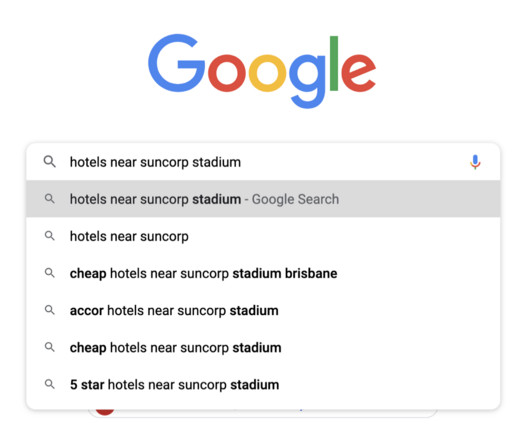Click magnifier icon beside highlighted Google Search suggestion
The height and width of the screenshot is (442, 530).
(x=50, y=198)
